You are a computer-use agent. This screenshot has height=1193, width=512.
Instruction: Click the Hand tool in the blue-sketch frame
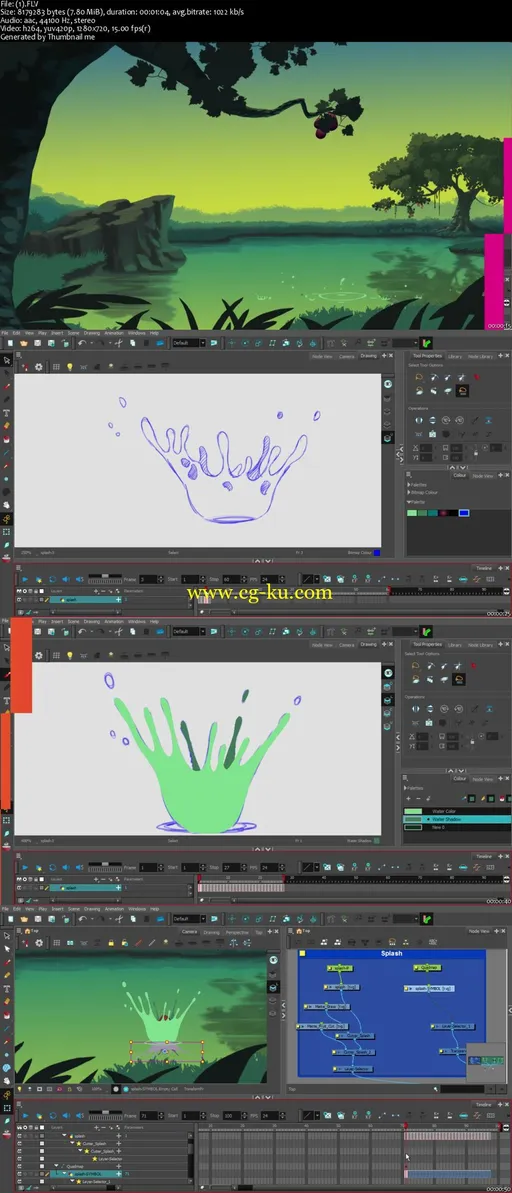pos(7,504)
